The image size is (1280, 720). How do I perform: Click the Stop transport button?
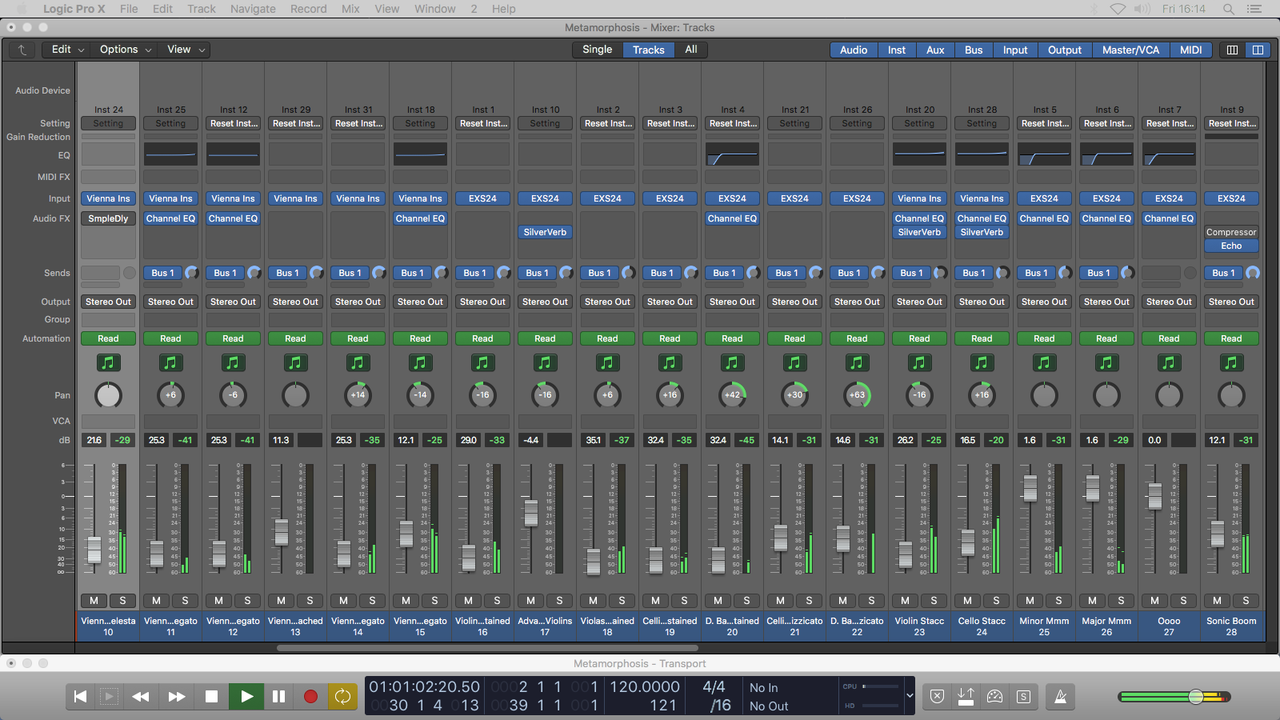tap(211, 697)
